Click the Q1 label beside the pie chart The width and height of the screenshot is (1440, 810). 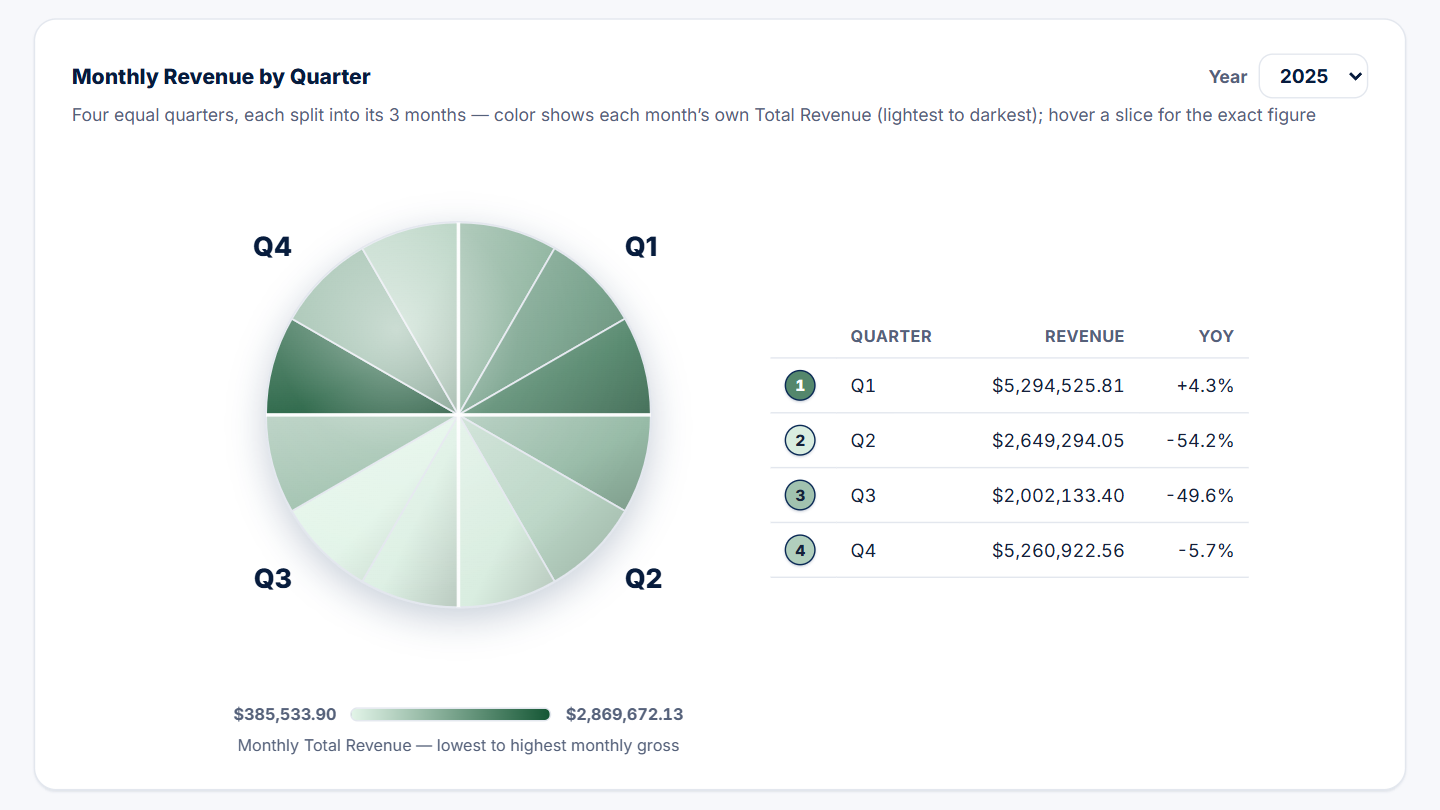click(x=642, y=247)
